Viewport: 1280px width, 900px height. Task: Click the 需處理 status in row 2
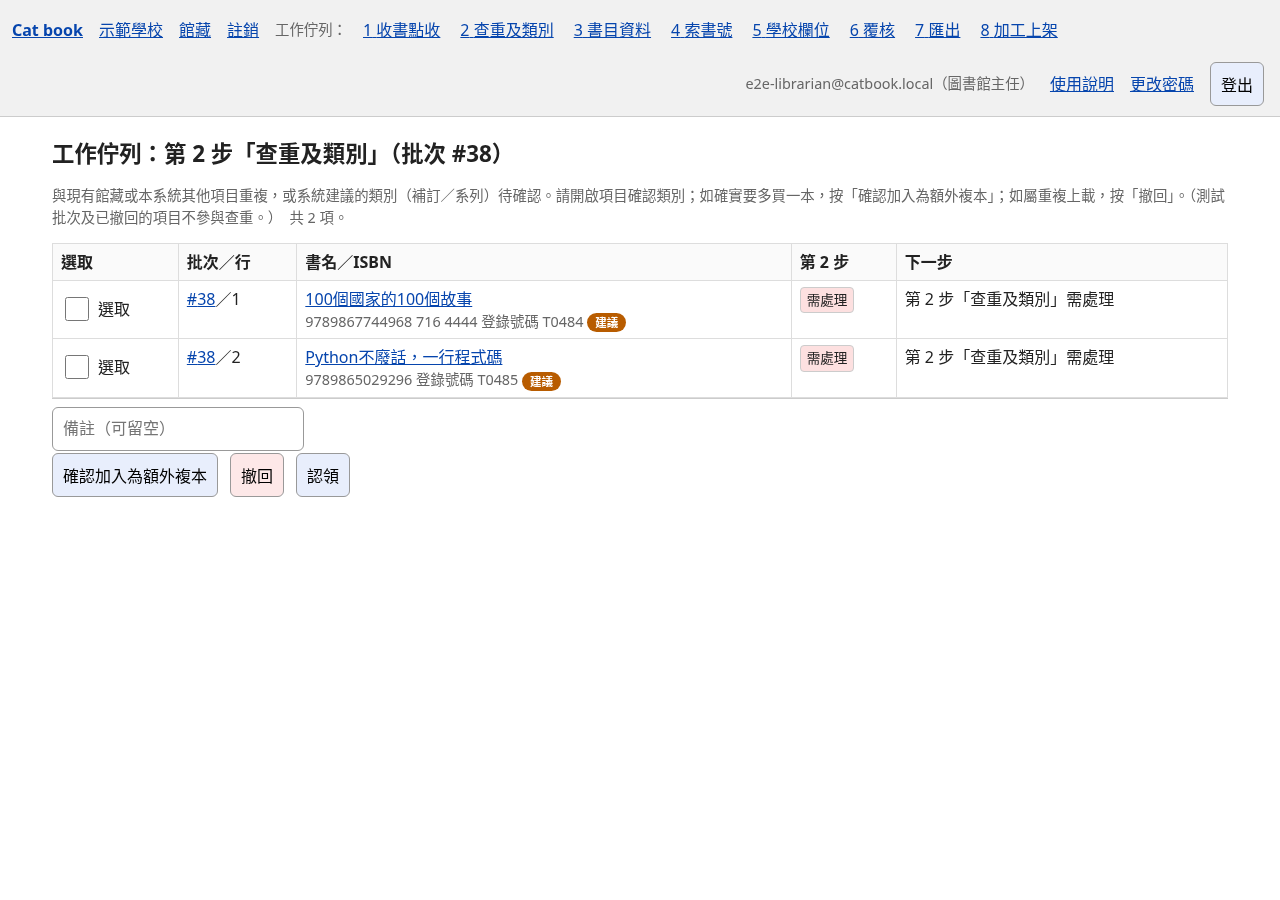827,358
